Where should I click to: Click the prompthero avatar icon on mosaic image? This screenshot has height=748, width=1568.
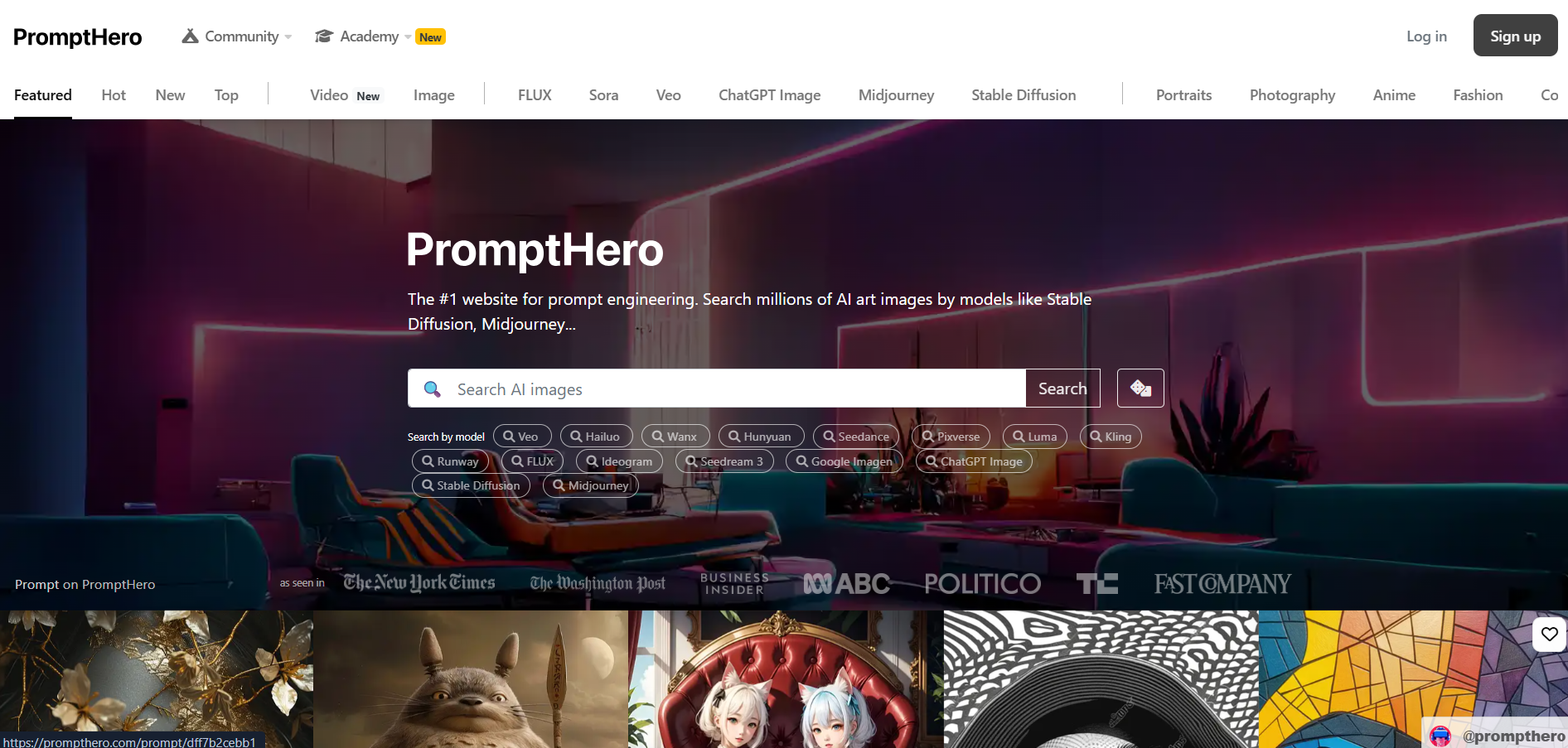1440,736
